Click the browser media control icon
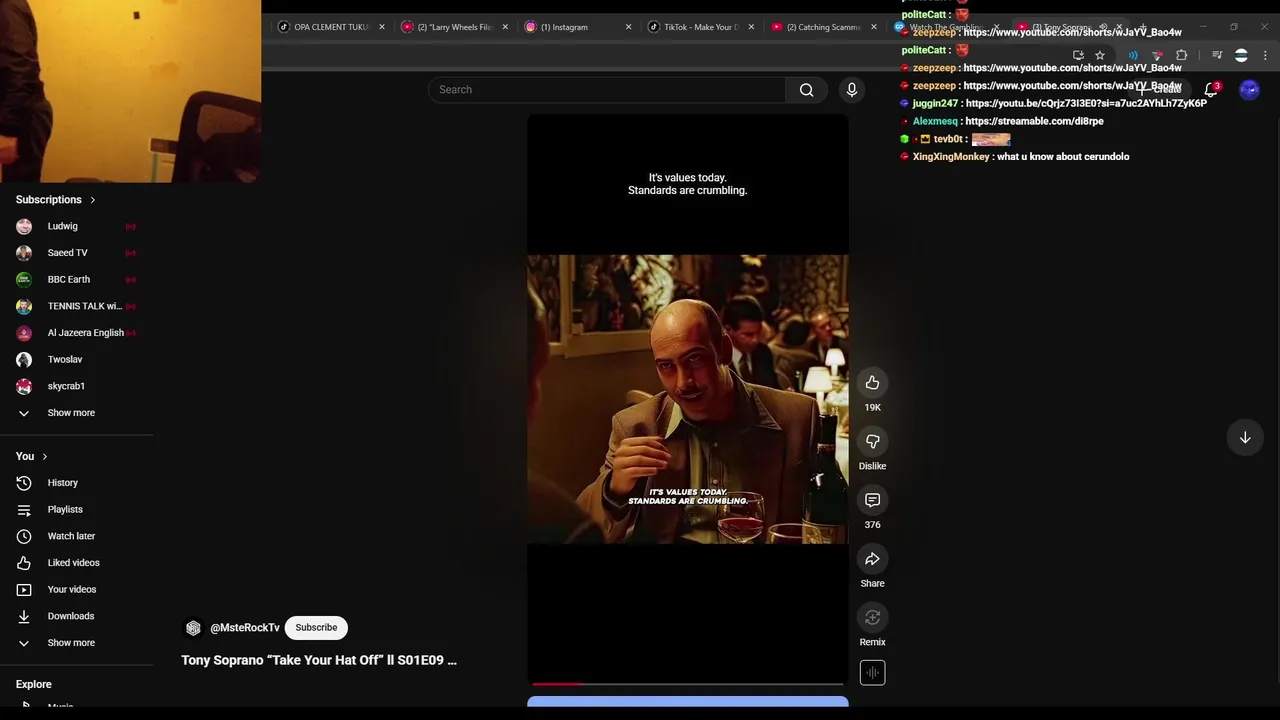1280x720 pixels. pyautogui.click(x=1217, y=56)
